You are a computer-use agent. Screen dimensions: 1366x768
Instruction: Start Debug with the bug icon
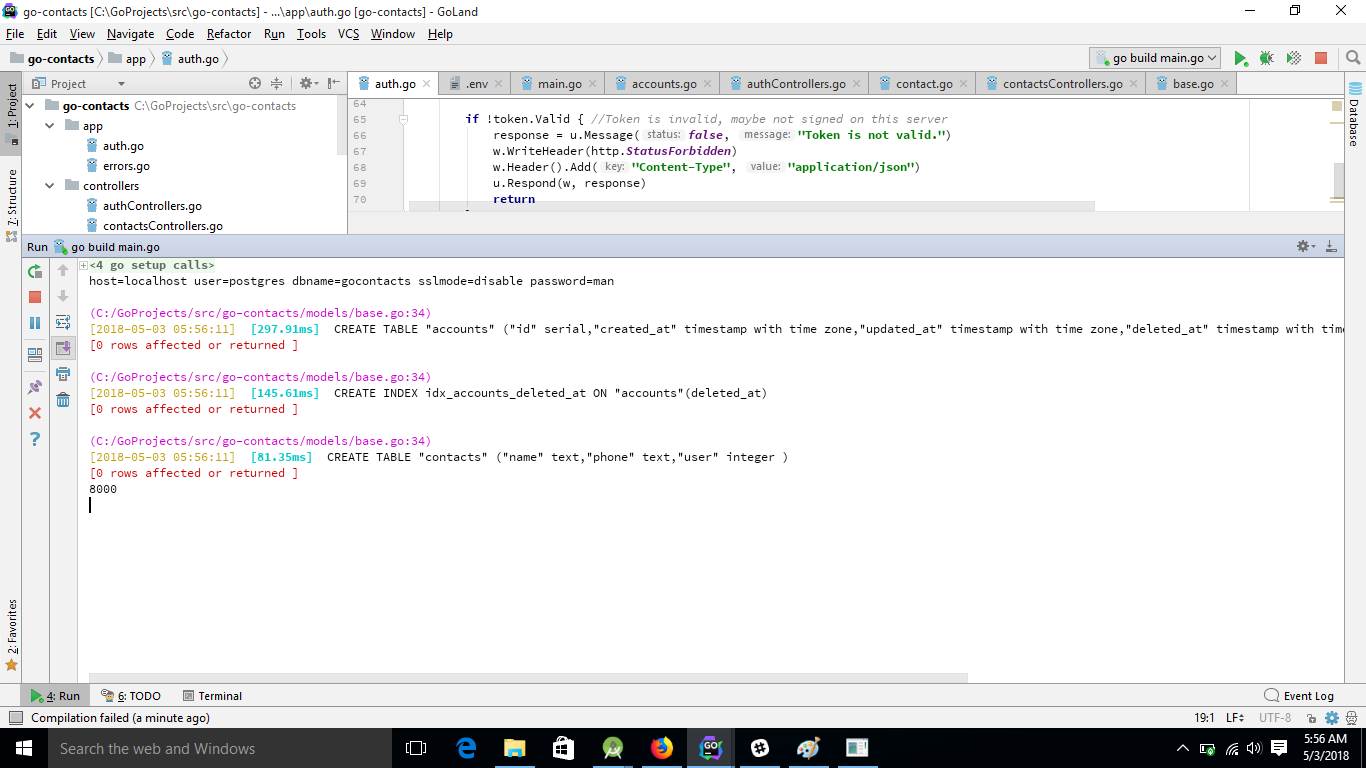[1266, 58]
